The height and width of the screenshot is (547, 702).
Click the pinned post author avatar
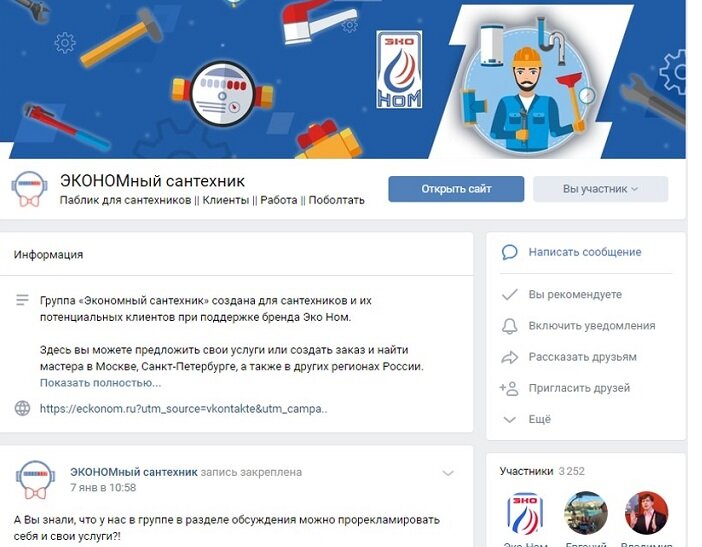(35, 481)
